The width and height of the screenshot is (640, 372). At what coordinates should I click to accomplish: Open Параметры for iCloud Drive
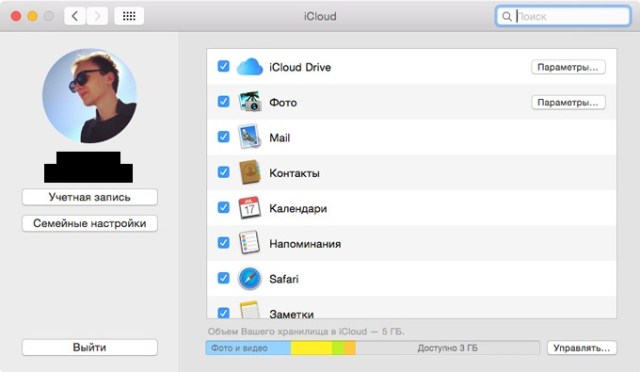tap(568, 67)
